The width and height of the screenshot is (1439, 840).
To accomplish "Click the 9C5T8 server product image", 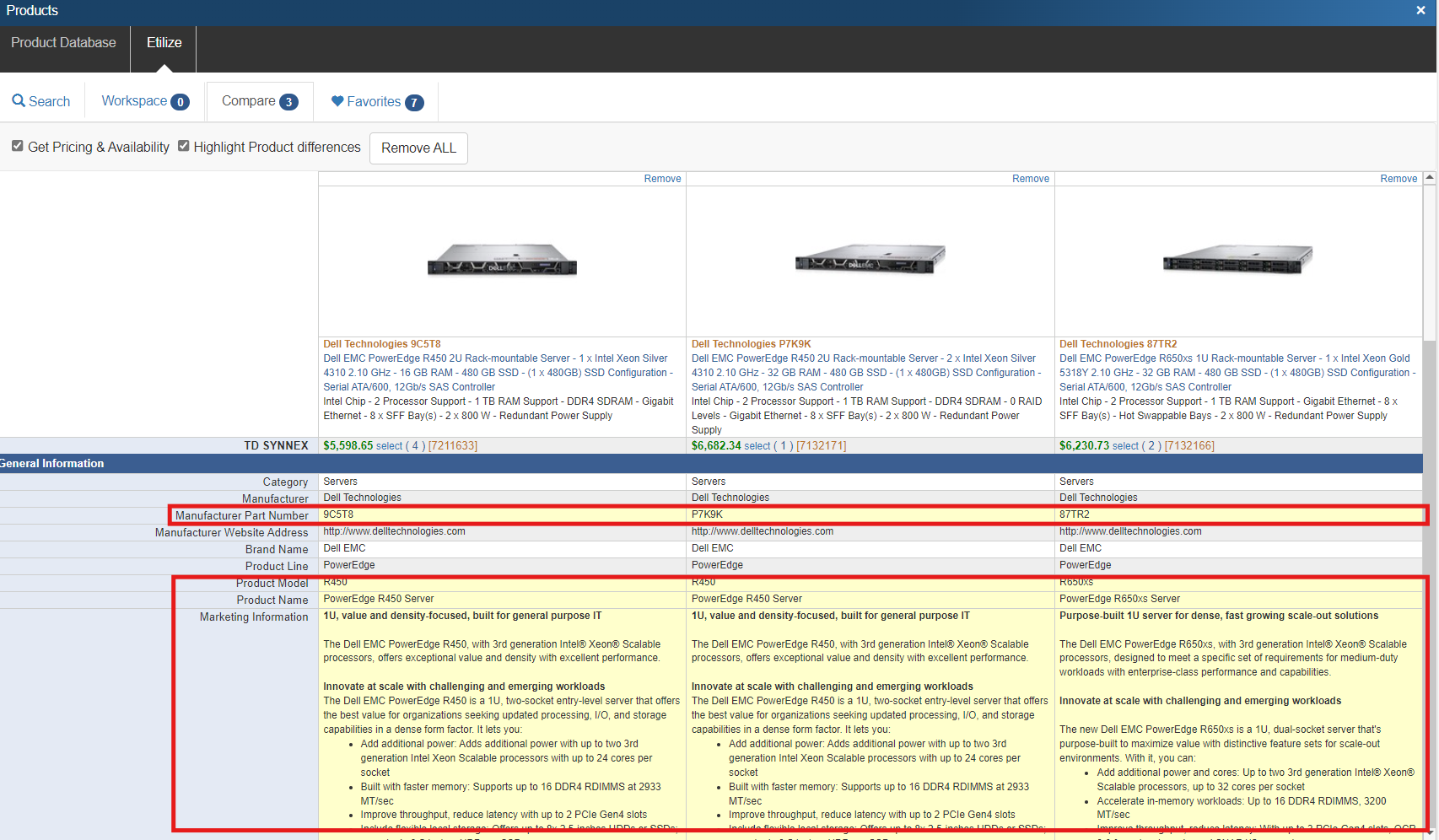I will [502, 259].
